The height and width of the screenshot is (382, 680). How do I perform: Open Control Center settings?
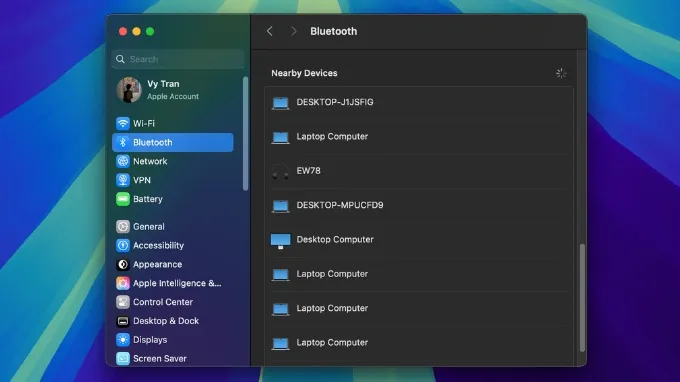coord(173,302)
